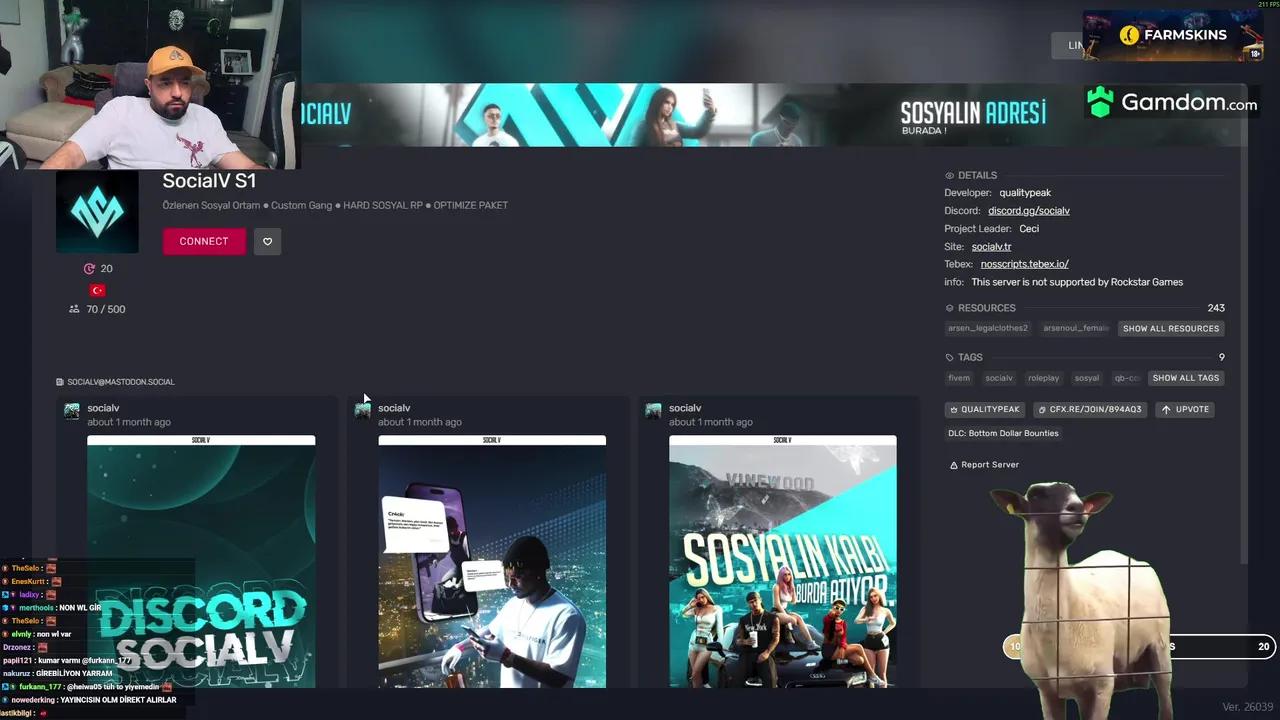Viewport: 1280px width, 720px height.
Task: Open the nosscripts.tebex.io link
Action: coord(1024,264)
